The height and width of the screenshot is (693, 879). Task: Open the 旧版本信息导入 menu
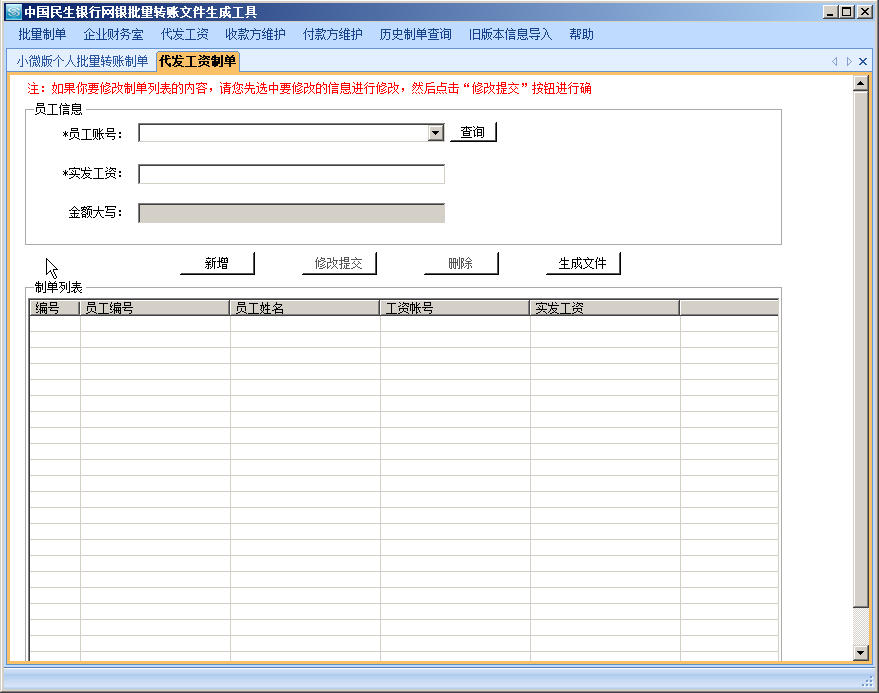tap(505, 33)
